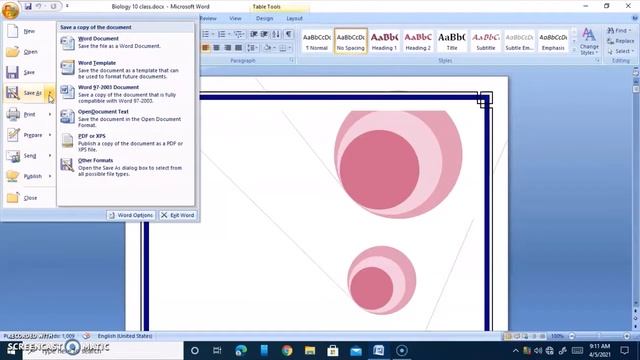
Task: Choose Save in the Office menu
Action: (29, 72)
